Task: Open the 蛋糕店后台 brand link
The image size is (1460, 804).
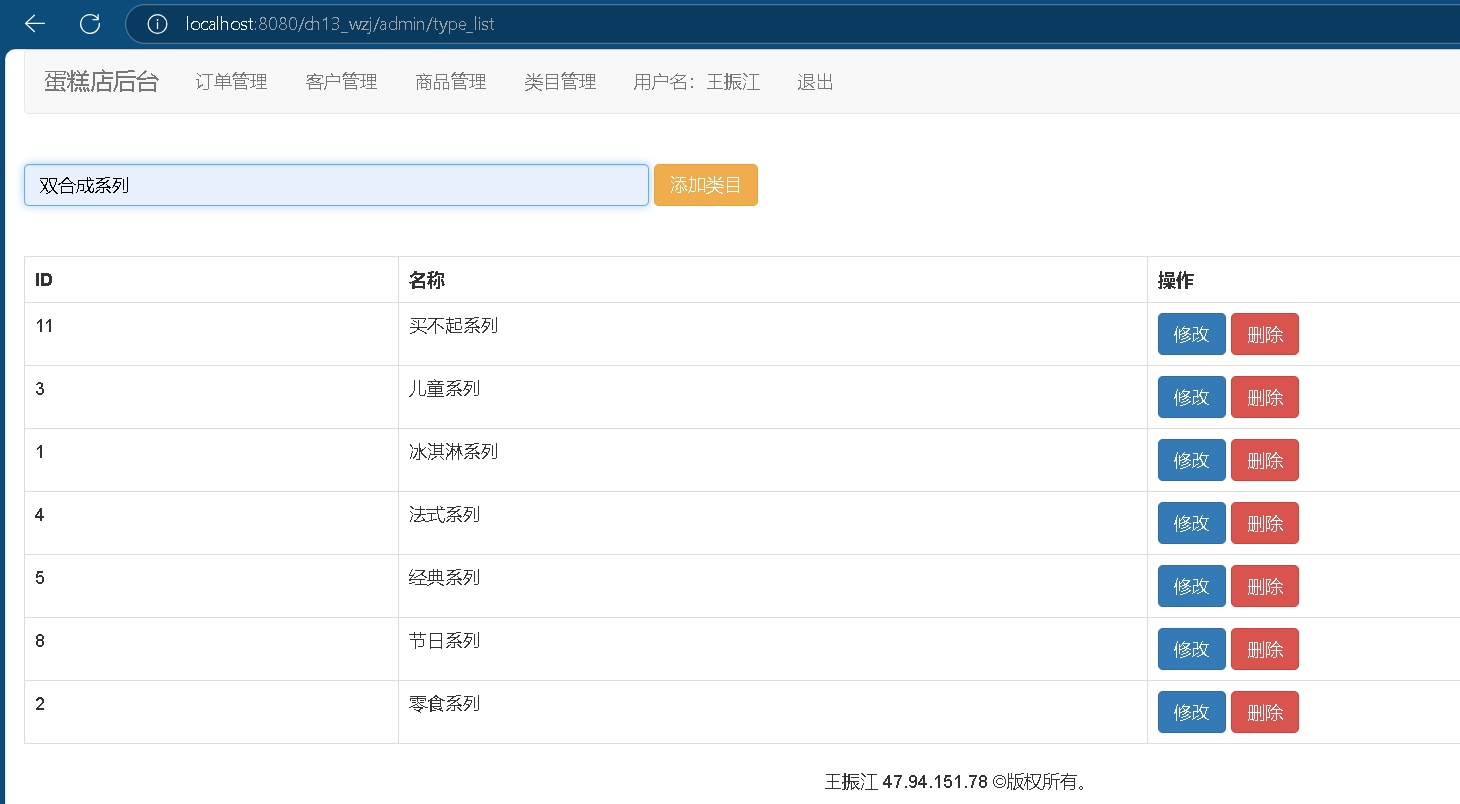Action: pos(101,82)
